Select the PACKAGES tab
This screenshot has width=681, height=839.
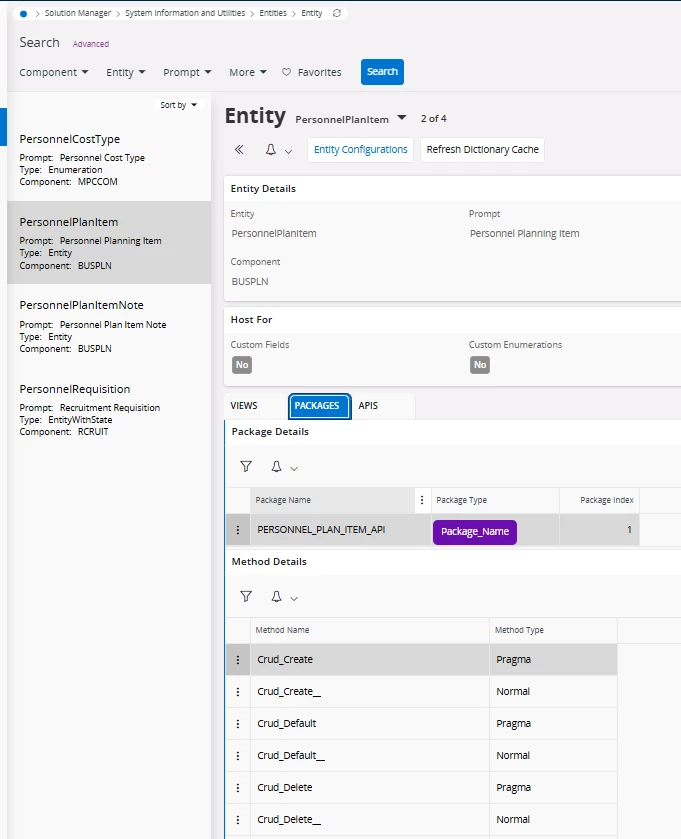coord(319,406)
